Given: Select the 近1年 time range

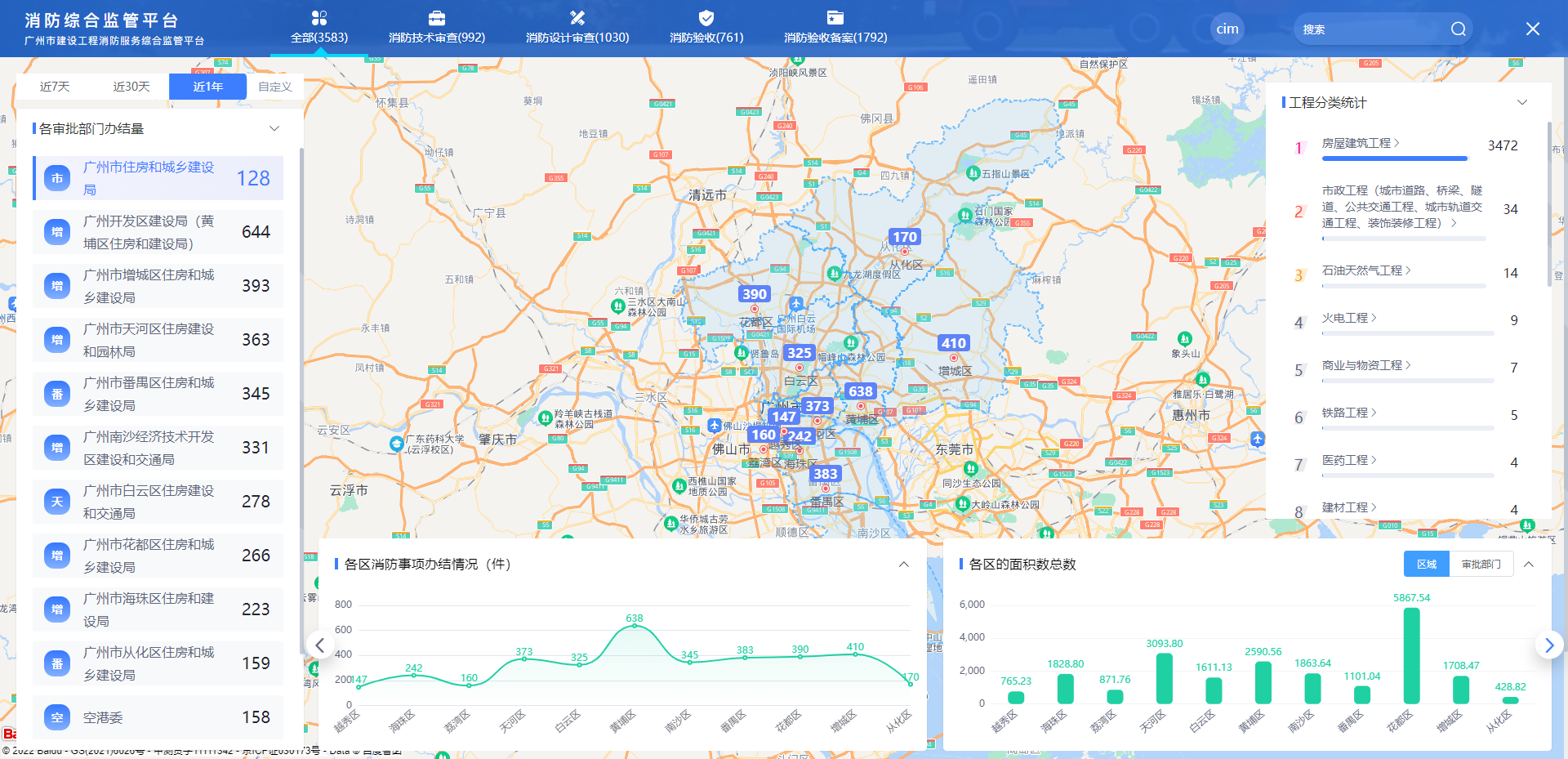Looking at the screenshot, I should [207, 87].
